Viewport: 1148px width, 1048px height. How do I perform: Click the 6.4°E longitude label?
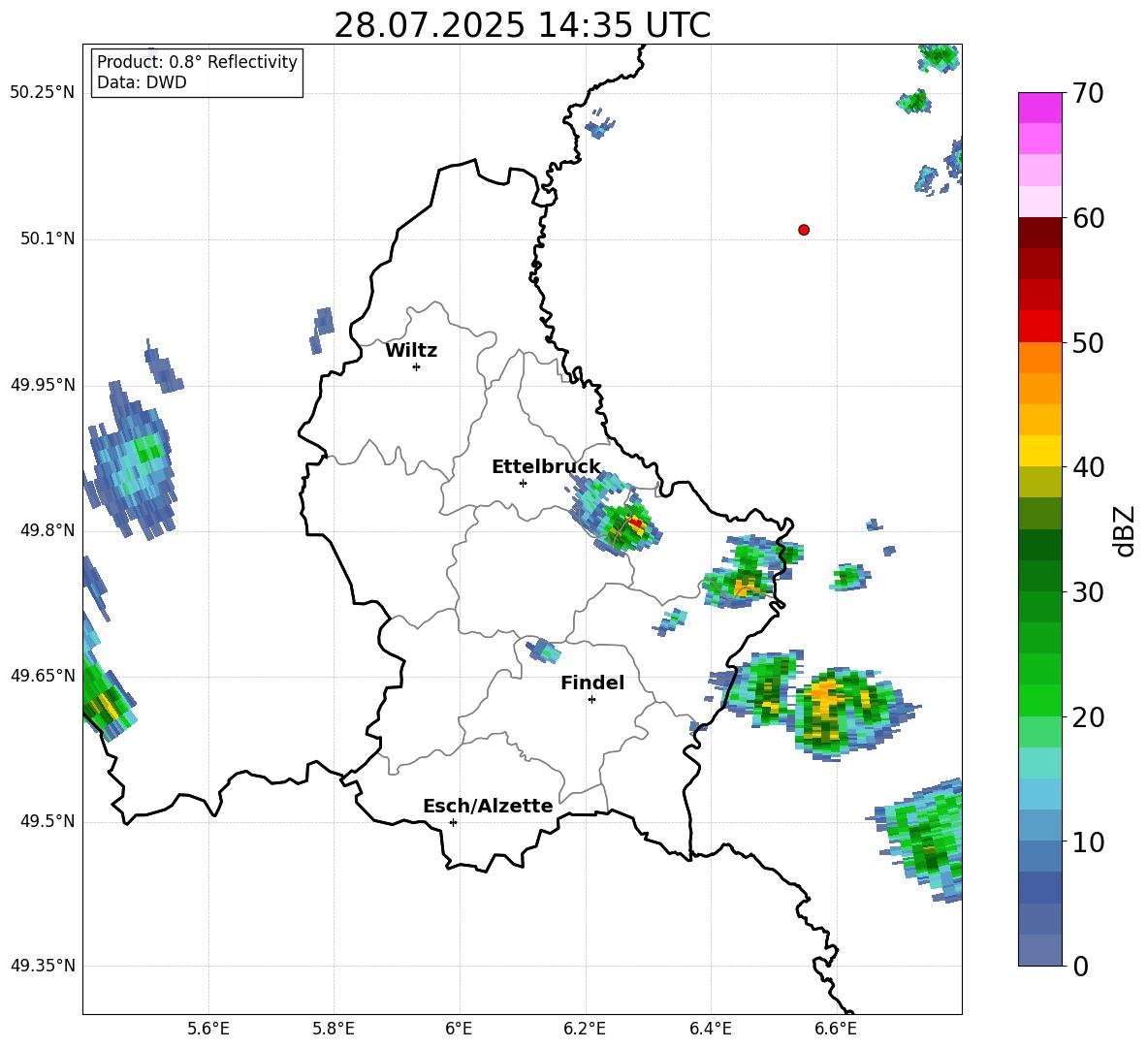(x=710, y=1030)
